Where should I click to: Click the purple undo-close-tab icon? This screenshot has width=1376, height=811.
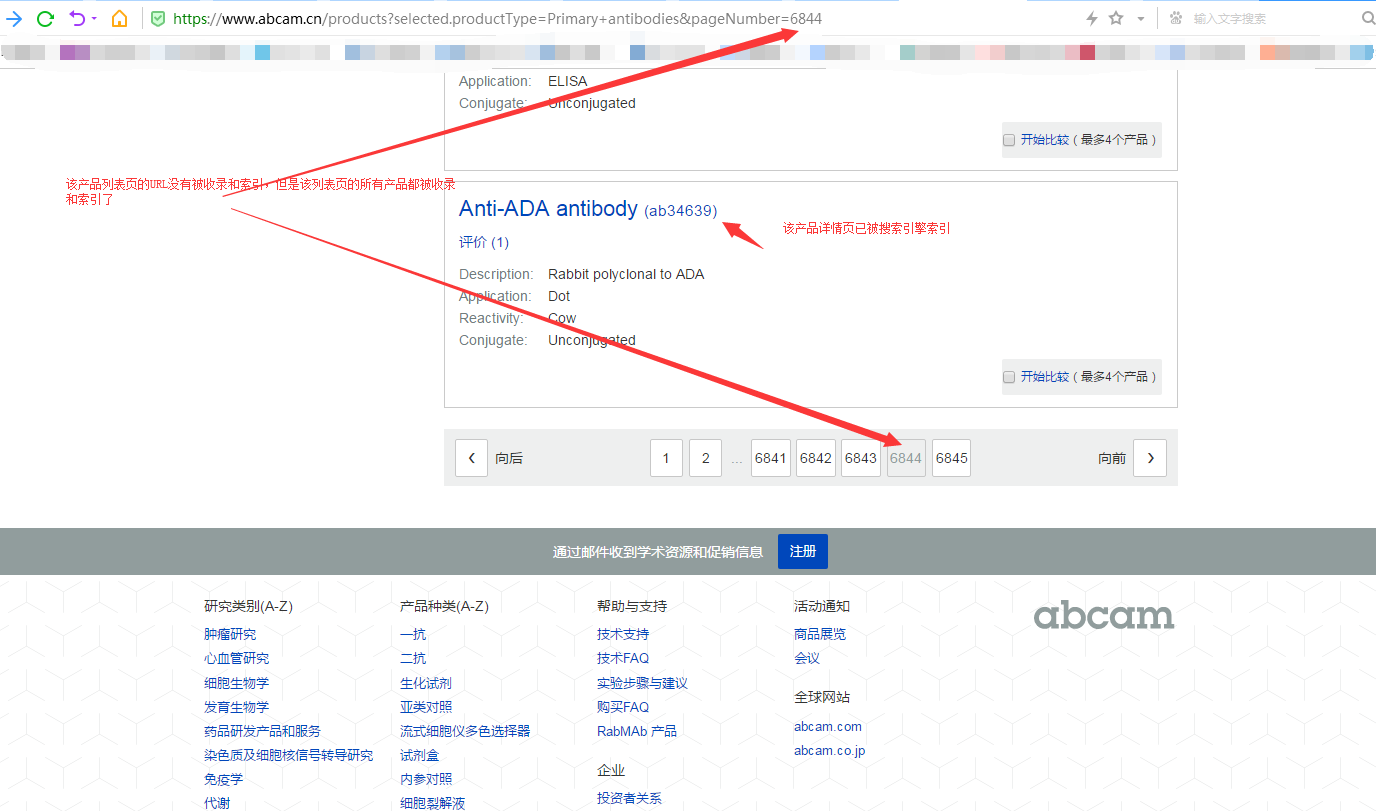click(77, 18)
